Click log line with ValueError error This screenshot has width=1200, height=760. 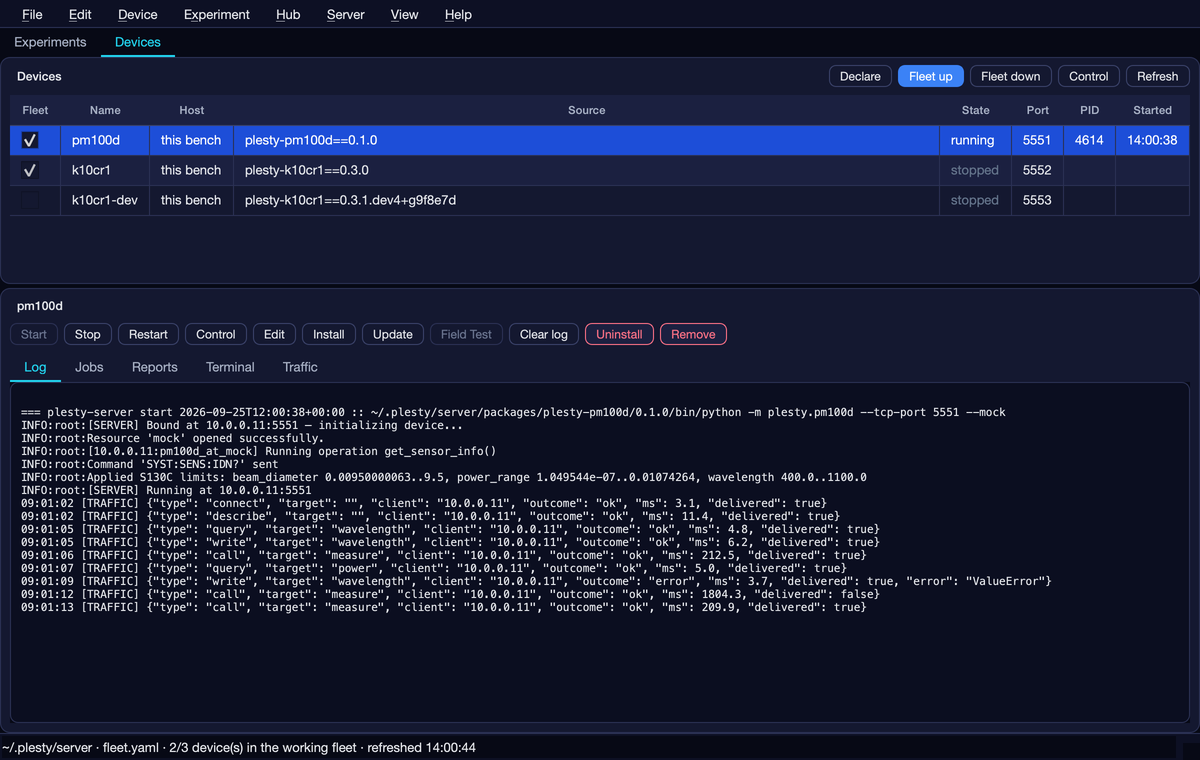536,581
